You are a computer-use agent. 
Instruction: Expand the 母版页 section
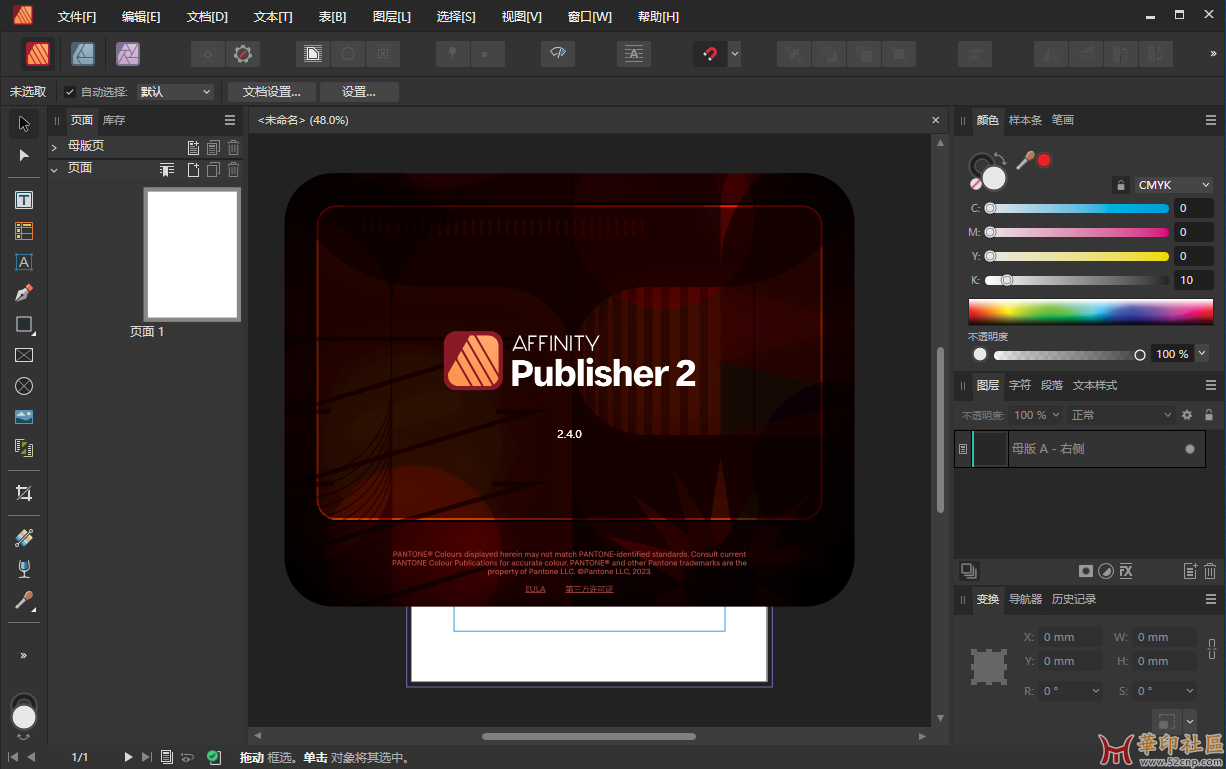click(x=54, y=147)
